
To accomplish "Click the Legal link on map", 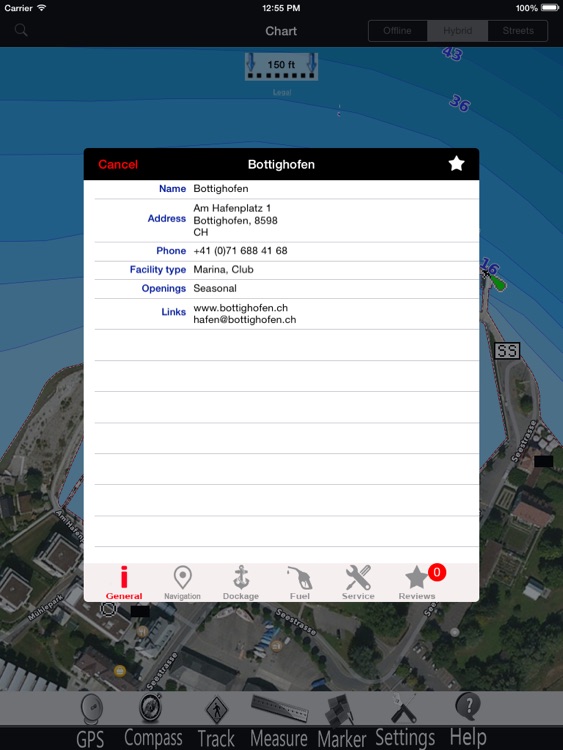I will pos(282,92).
